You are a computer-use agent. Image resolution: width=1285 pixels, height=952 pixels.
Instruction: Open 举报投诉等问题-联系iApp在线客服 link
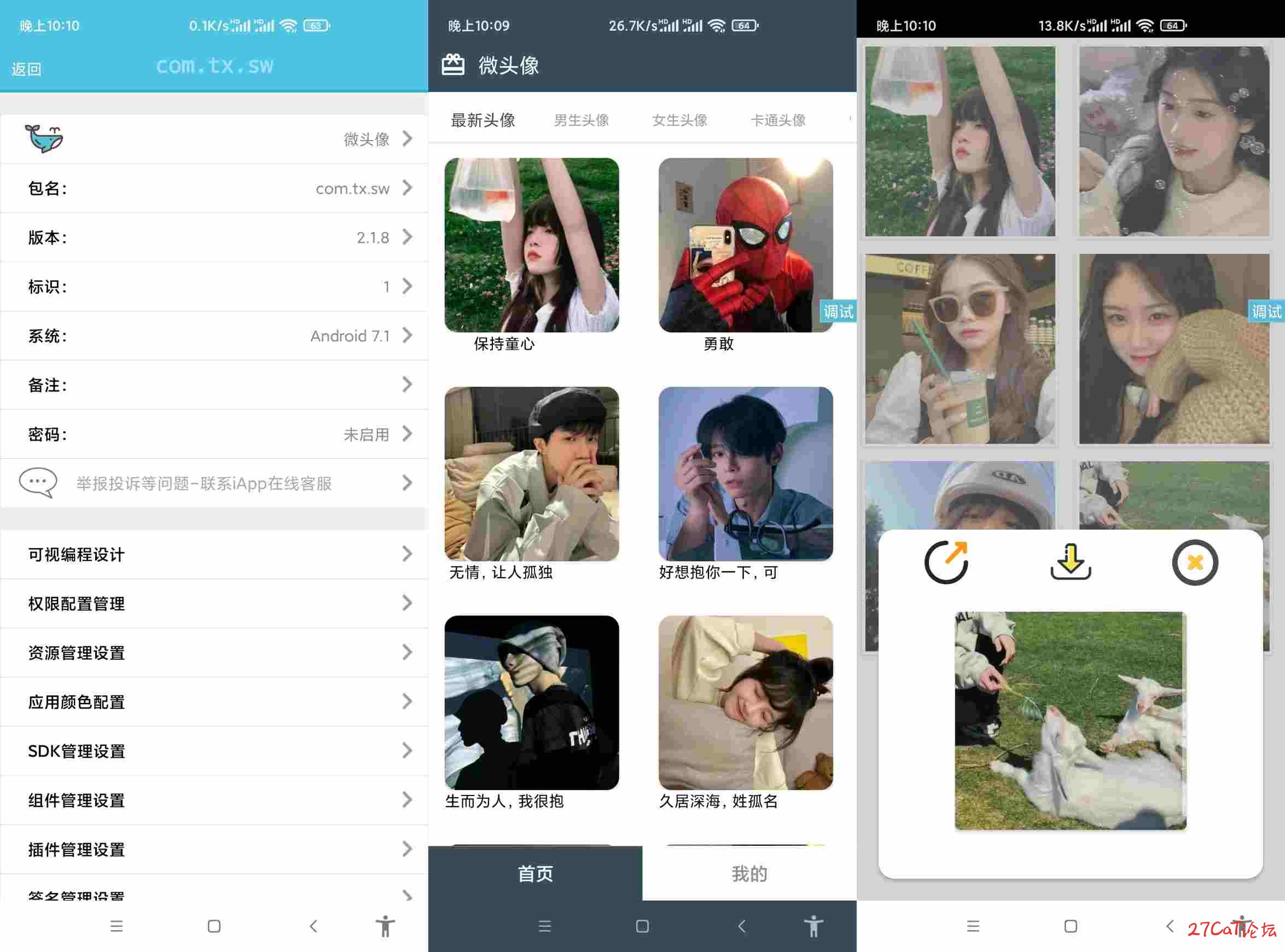[x=214, y=483]
